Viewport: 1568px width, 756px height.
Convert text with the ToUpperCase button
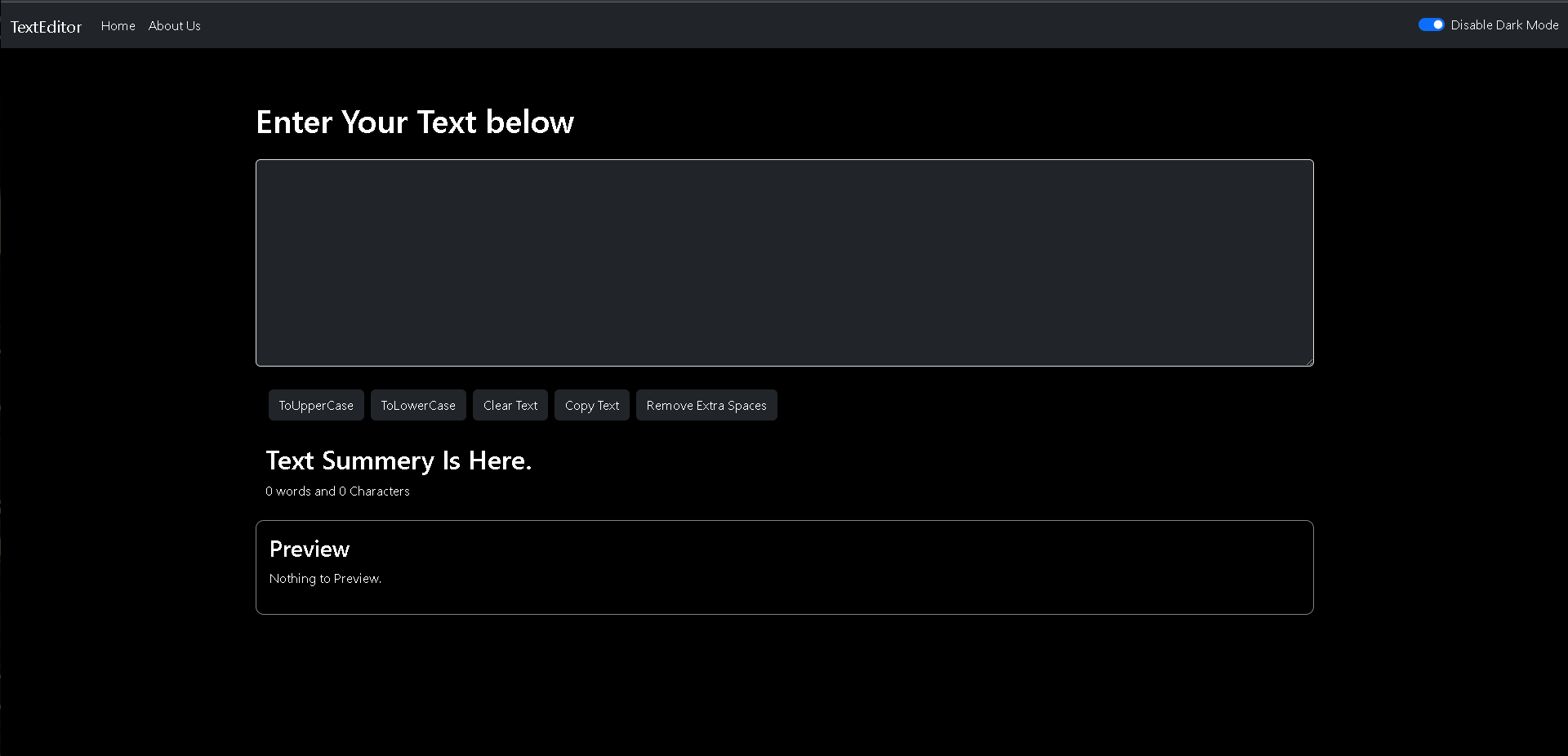click(x=316, y=405)
